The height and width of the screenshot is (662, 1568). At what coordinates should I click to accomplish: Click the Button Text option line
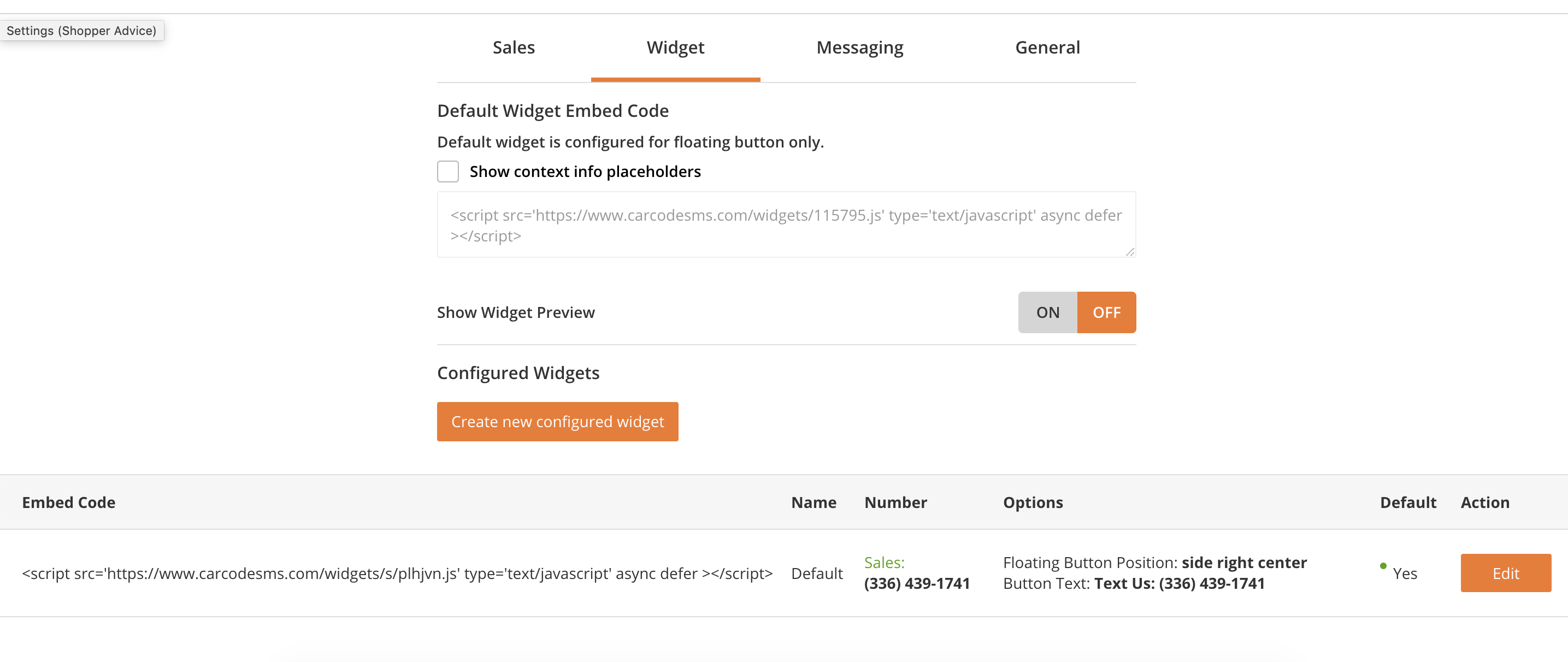[1134, 583]
